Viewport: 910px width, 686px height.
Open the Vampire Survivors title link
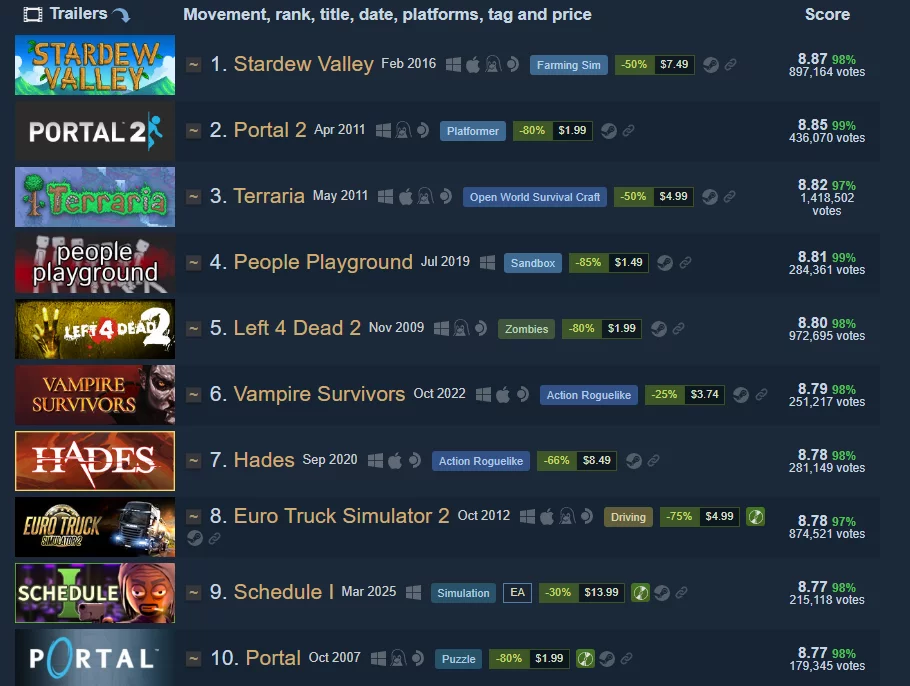[319, 394]
